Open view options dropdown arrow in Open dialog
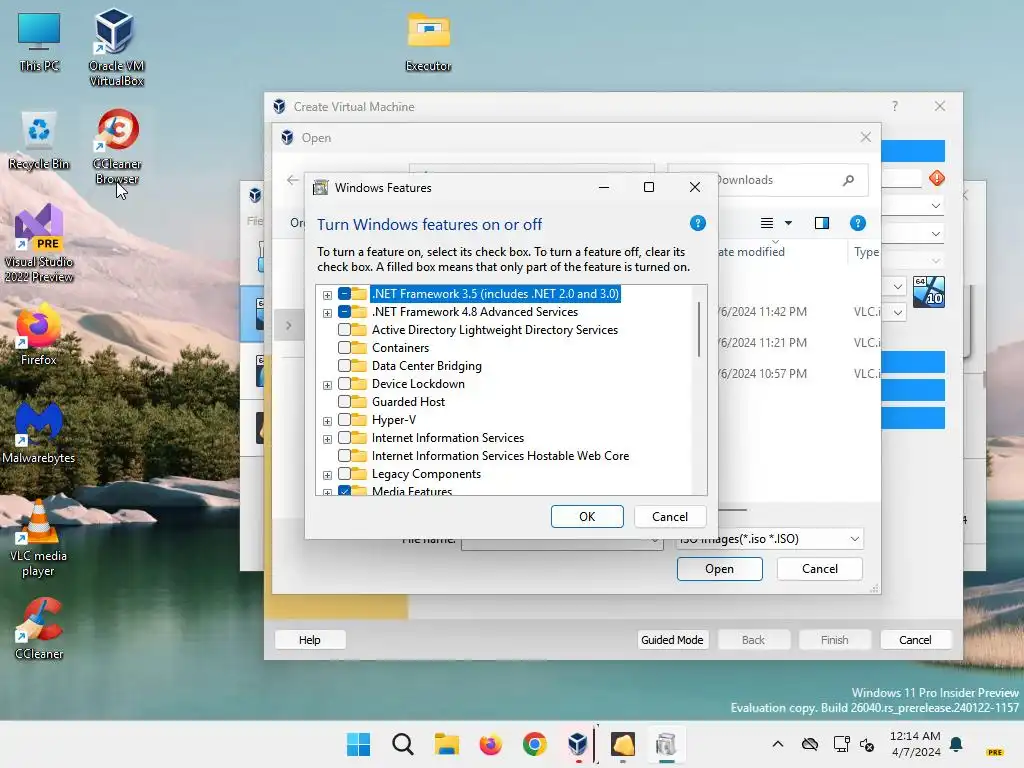 coord(788,223)
